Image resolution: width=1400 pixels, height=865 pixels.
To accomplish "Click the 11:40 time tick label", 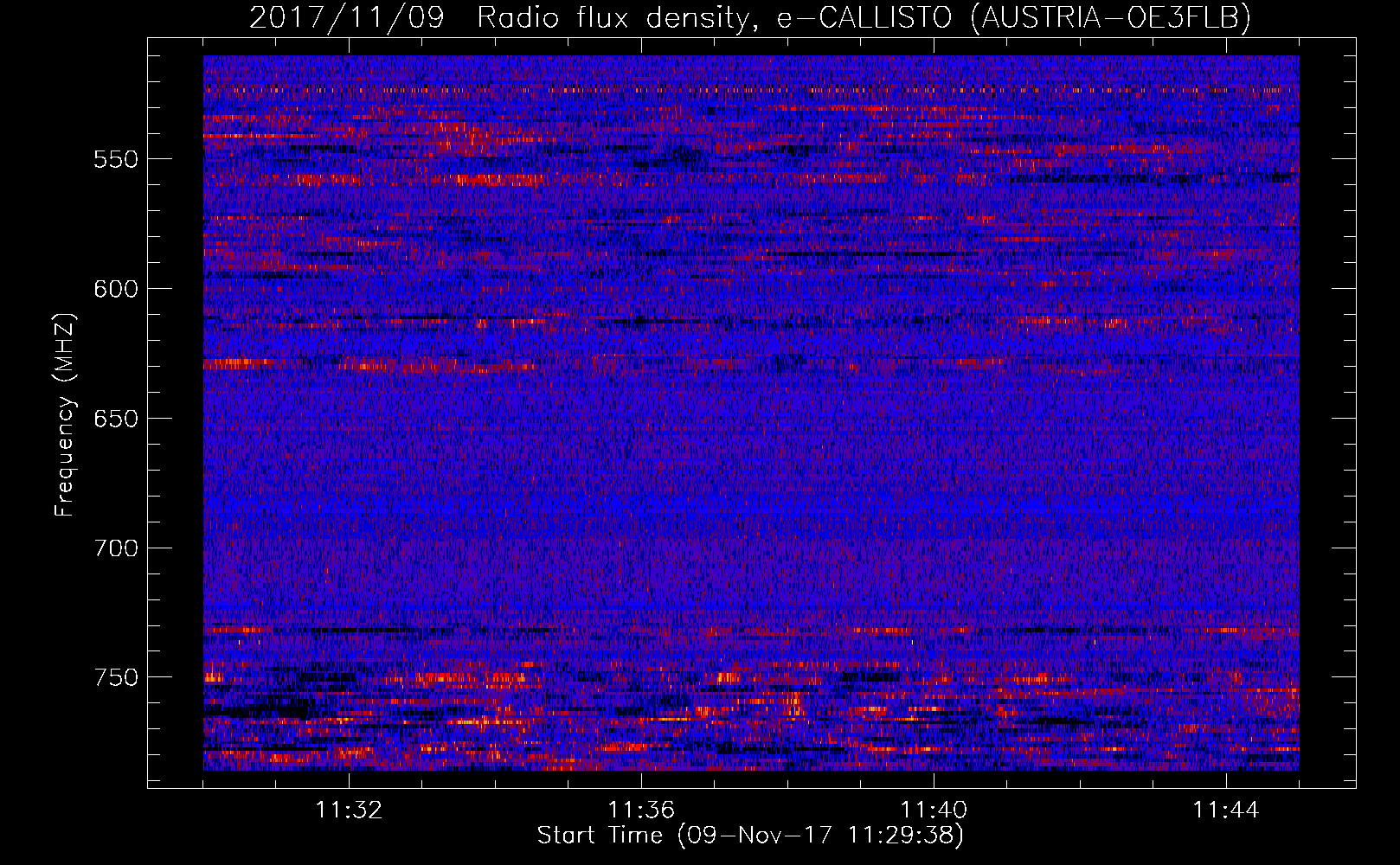I will click(934, 811).
